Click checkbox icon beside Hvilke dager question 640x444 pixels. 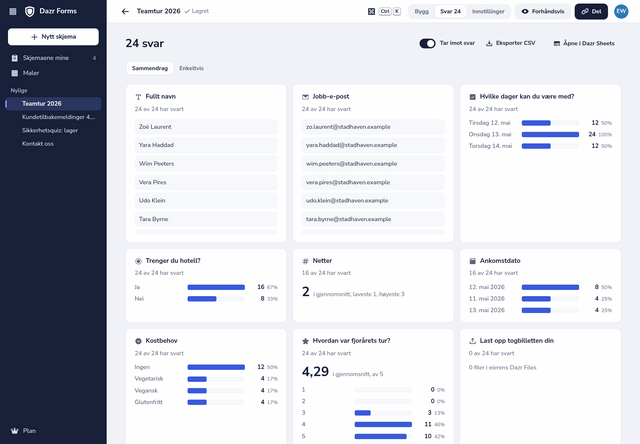tap(473, 97)
